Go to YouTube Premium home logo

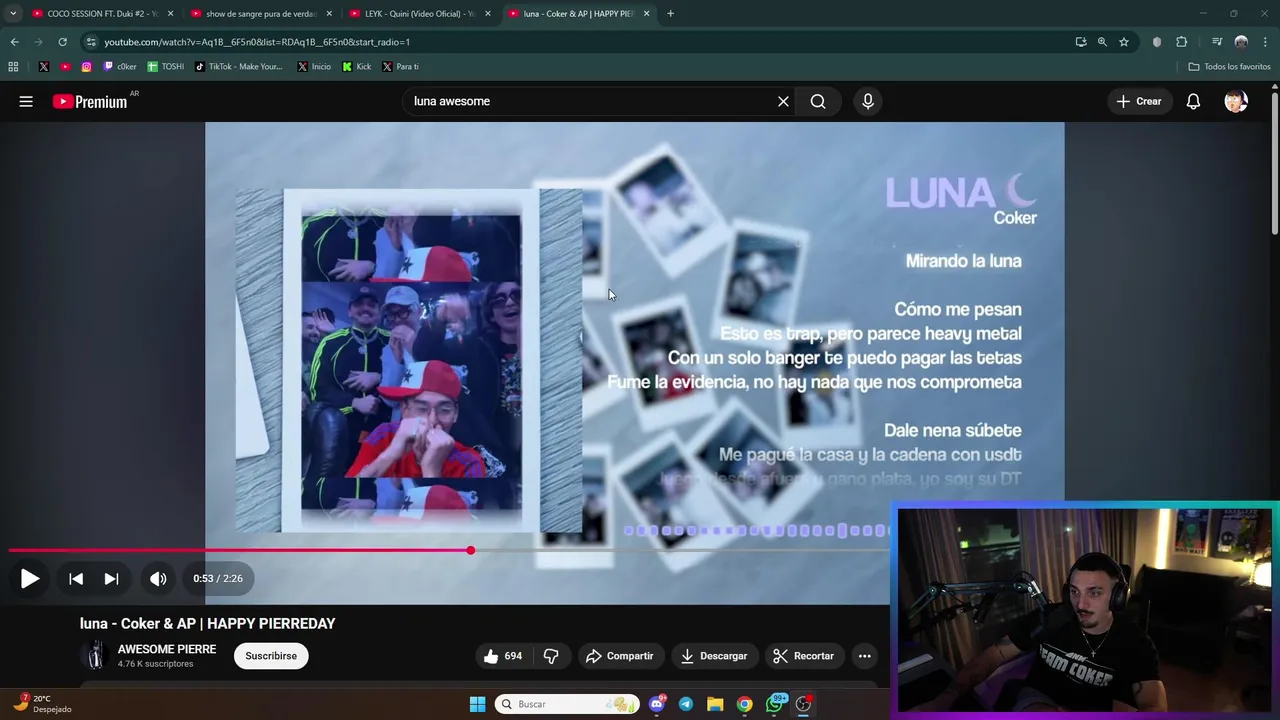tap(91, 101)
